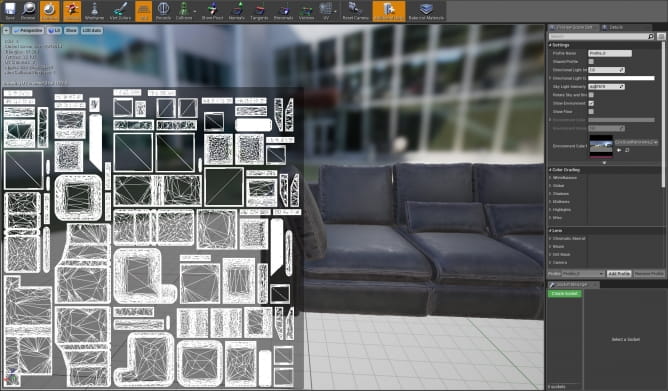Toggle the Tangents display icon

(259, 11)
